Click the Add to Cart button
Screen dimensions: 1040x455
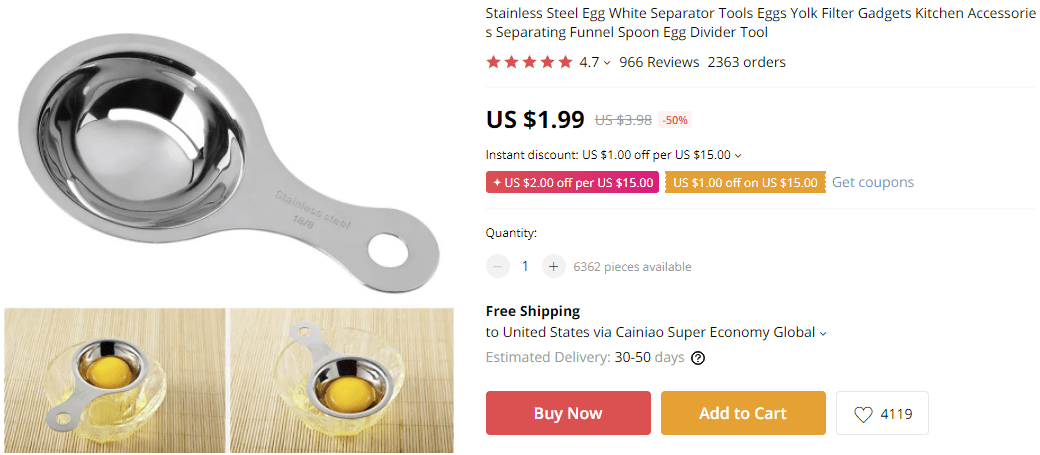coord(743,413)
